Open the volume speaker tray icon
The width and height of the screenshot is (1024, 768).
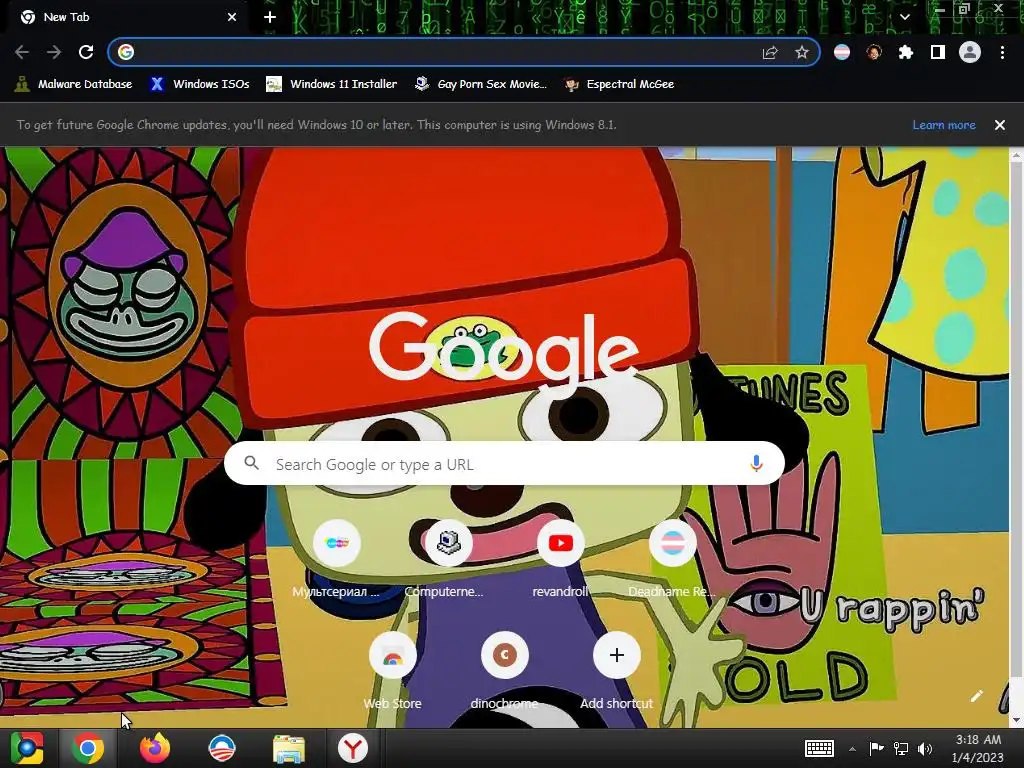coord(925,748)
